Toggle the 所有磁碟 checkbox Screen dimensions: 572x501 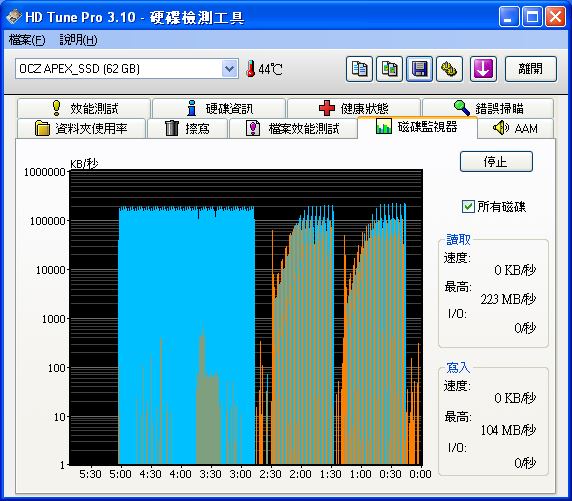tap(468, 207)
